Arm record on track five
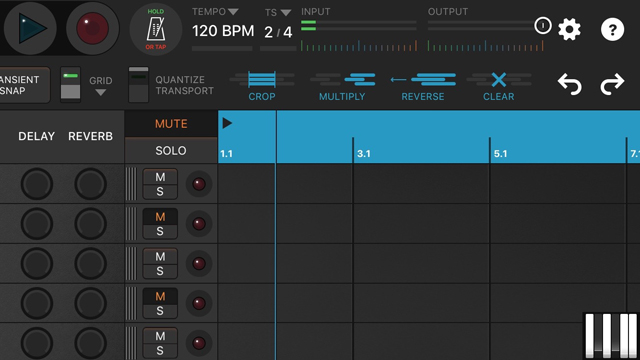The height and width of the screenshot is (360, 640). click(199, 343)
